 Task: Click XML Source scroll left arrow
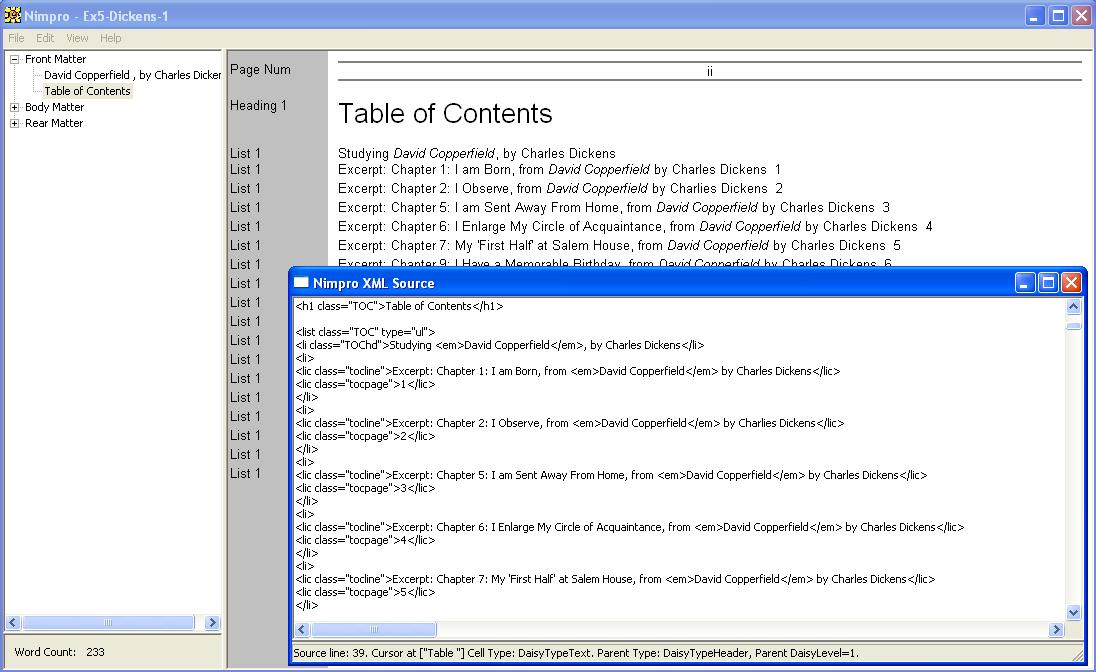[x=302, y=629]
